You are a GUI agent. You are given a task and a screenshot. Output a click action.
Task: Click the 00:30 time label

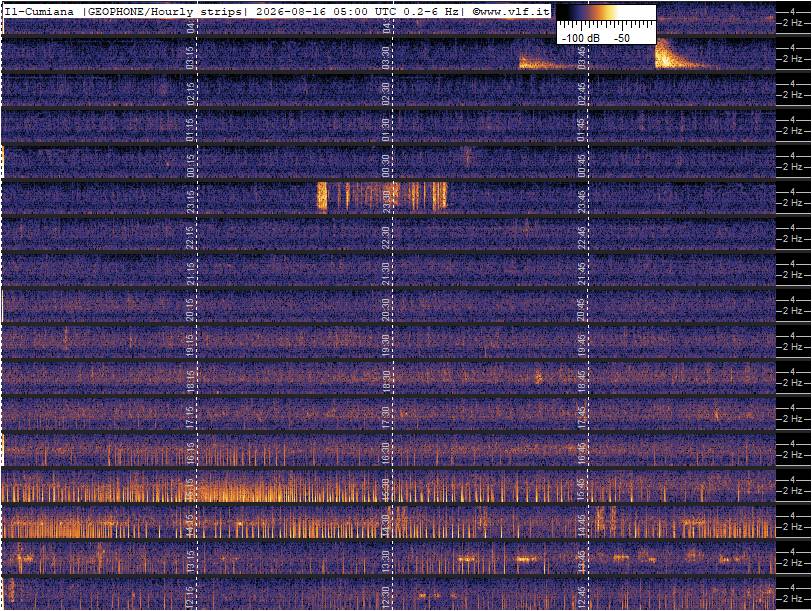pyautogui.click(x=386, y=166)
